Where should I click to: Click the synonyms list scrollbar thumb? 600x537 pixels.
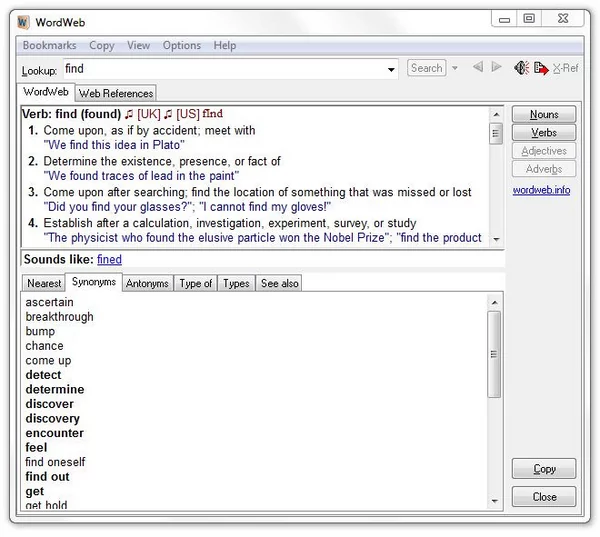(494, 354)
